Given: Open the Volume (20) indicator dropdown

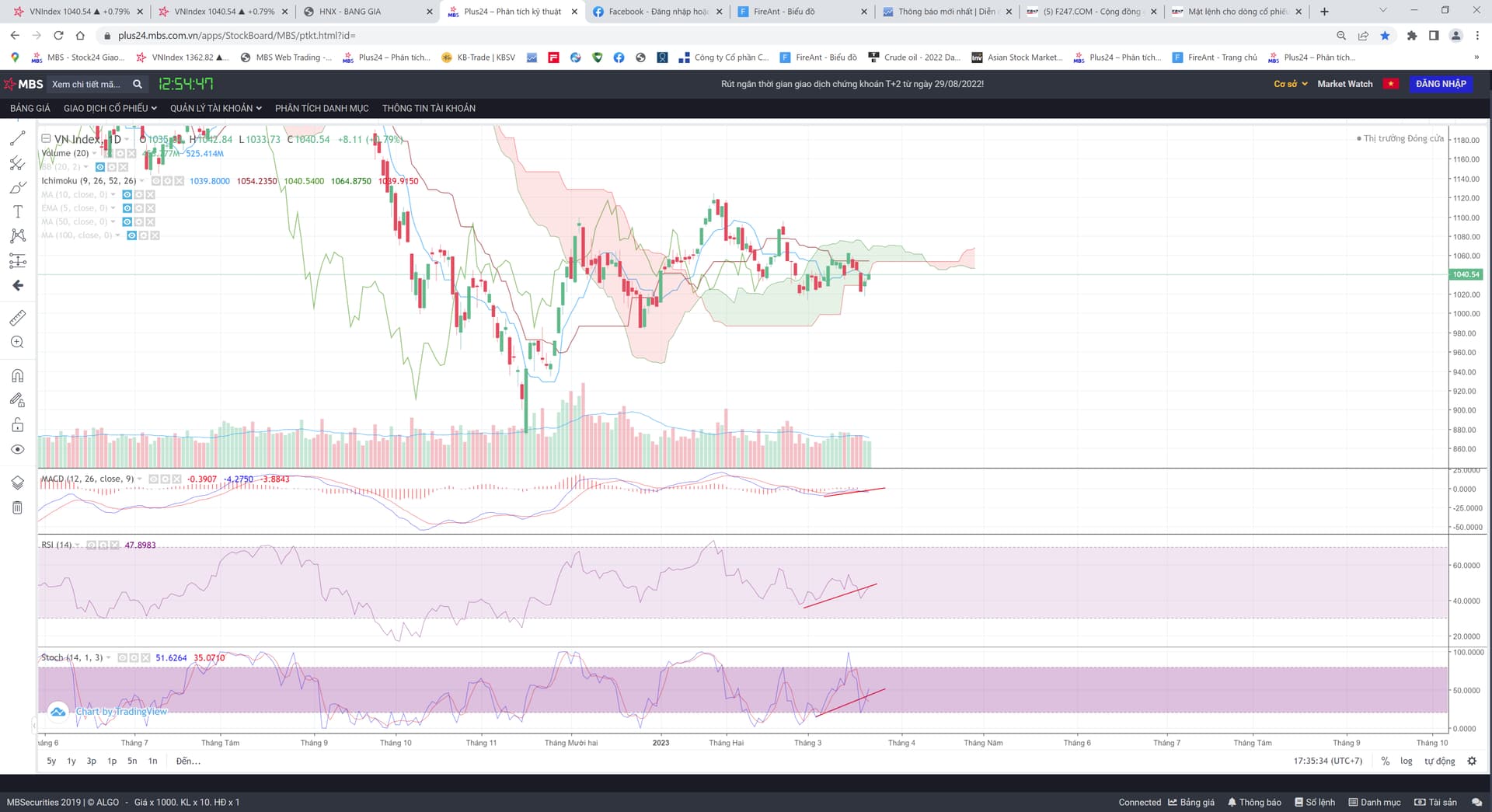Looking at the screenshot, I should [95, 154].
